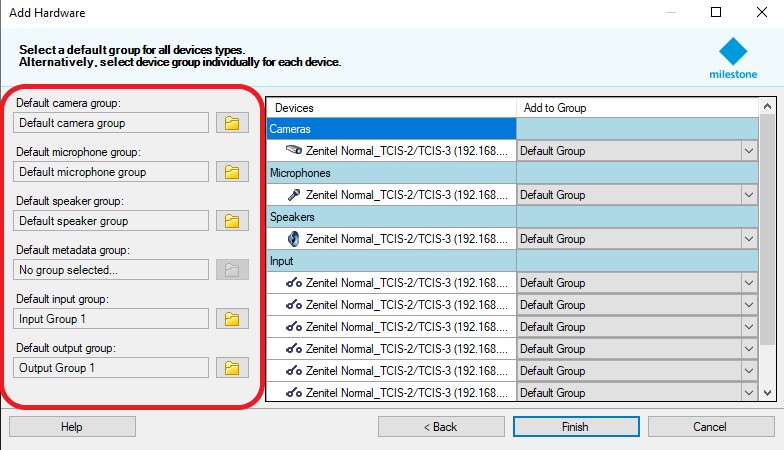
Task: Expand the camera device's group dropdown
Action: pyautogui.click(x=748, y=150)
